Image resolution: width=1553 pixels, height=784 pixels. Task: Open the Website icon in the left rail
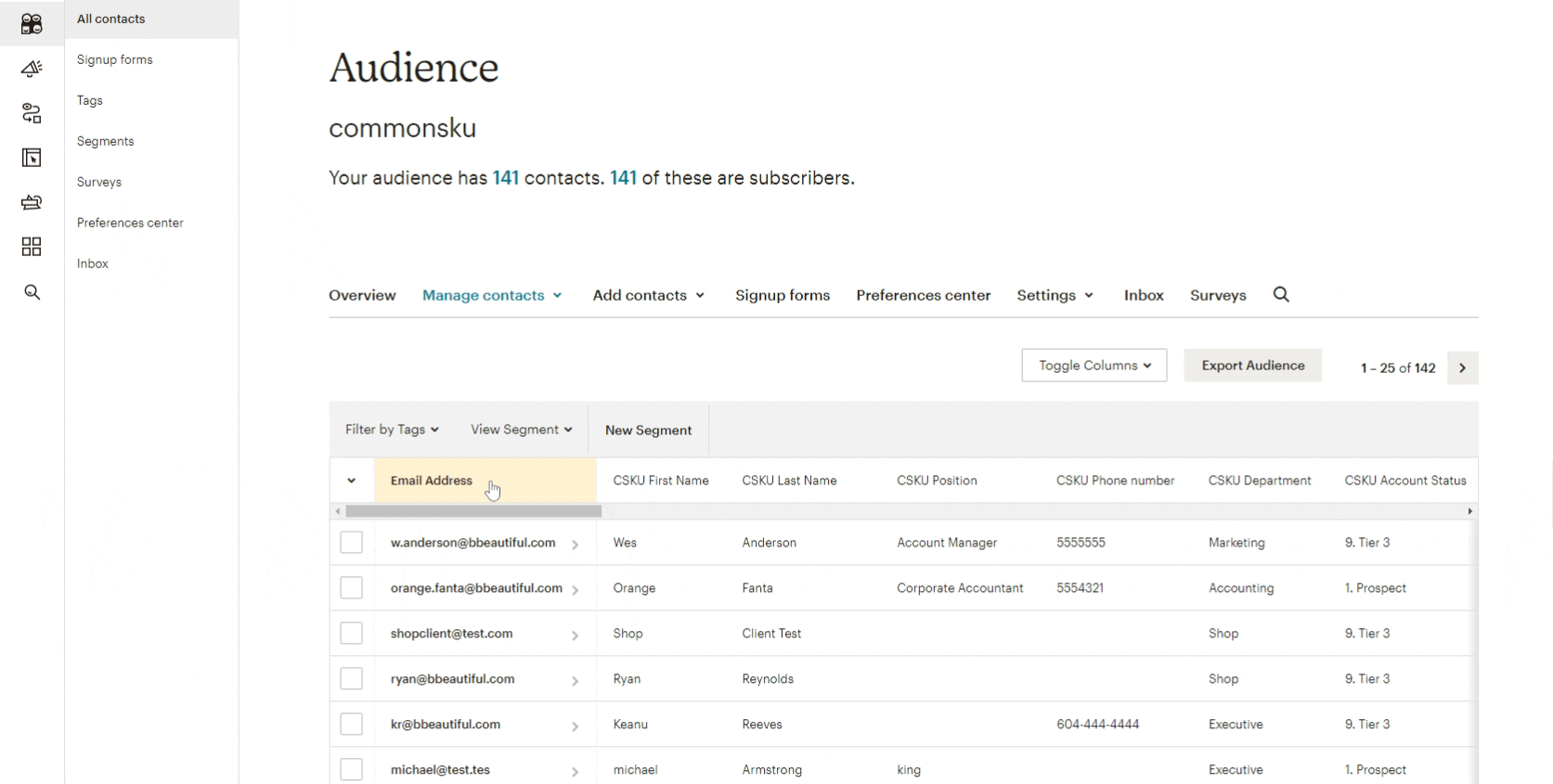[x=32, y=158]
